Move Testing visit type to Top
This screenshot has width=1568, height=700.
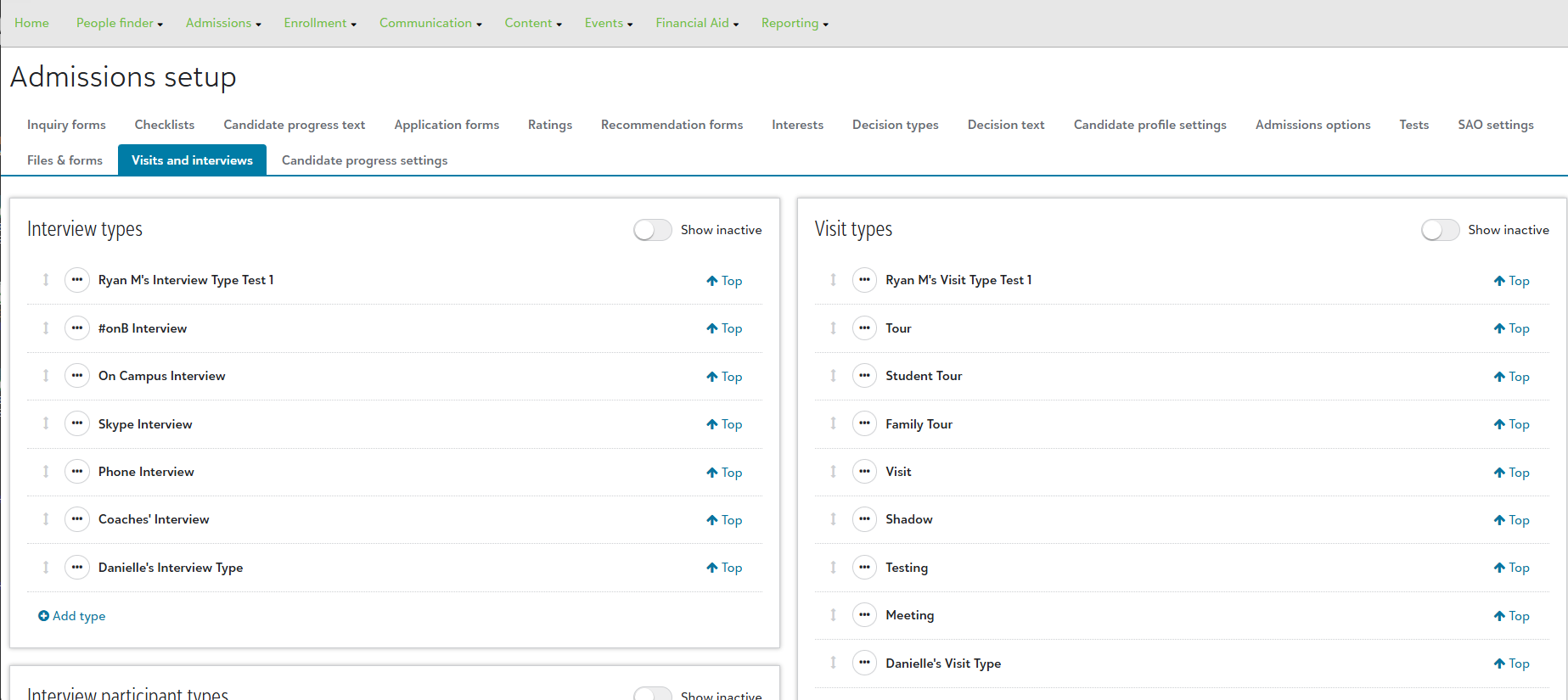(x=1512, y=568)
